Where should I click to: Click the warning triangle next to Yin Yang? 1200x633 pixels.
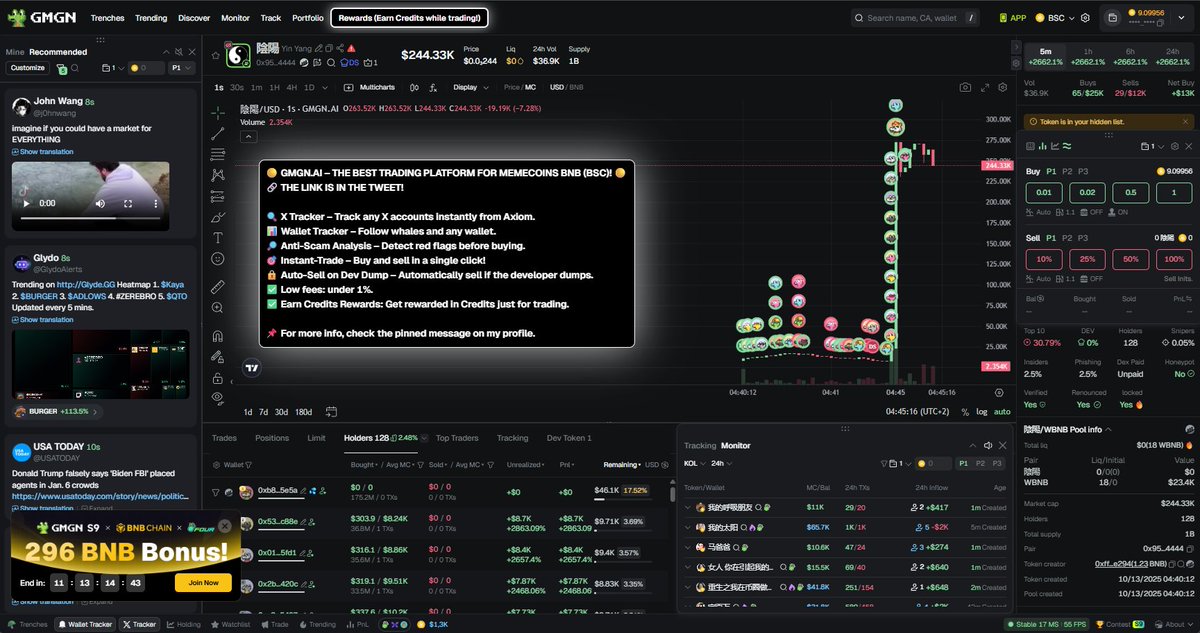click(x=352, y=48)
